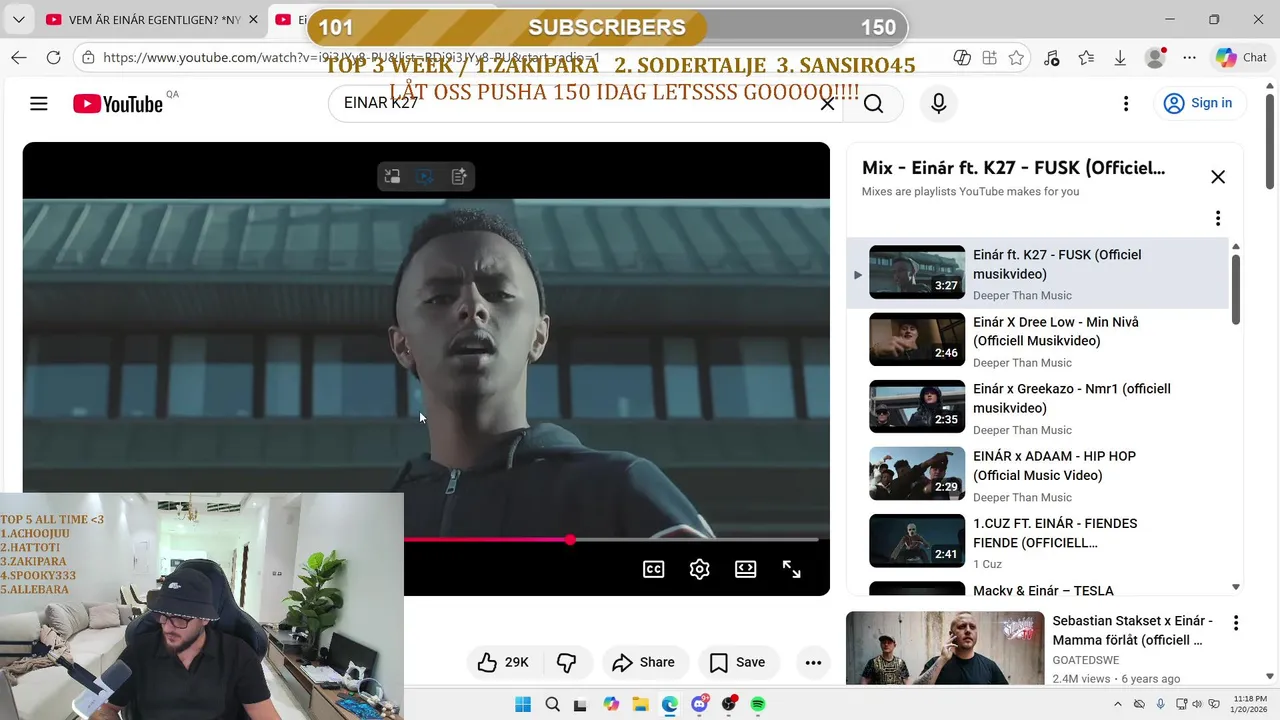Open Spotify from taskbar

tap(758, 704)
